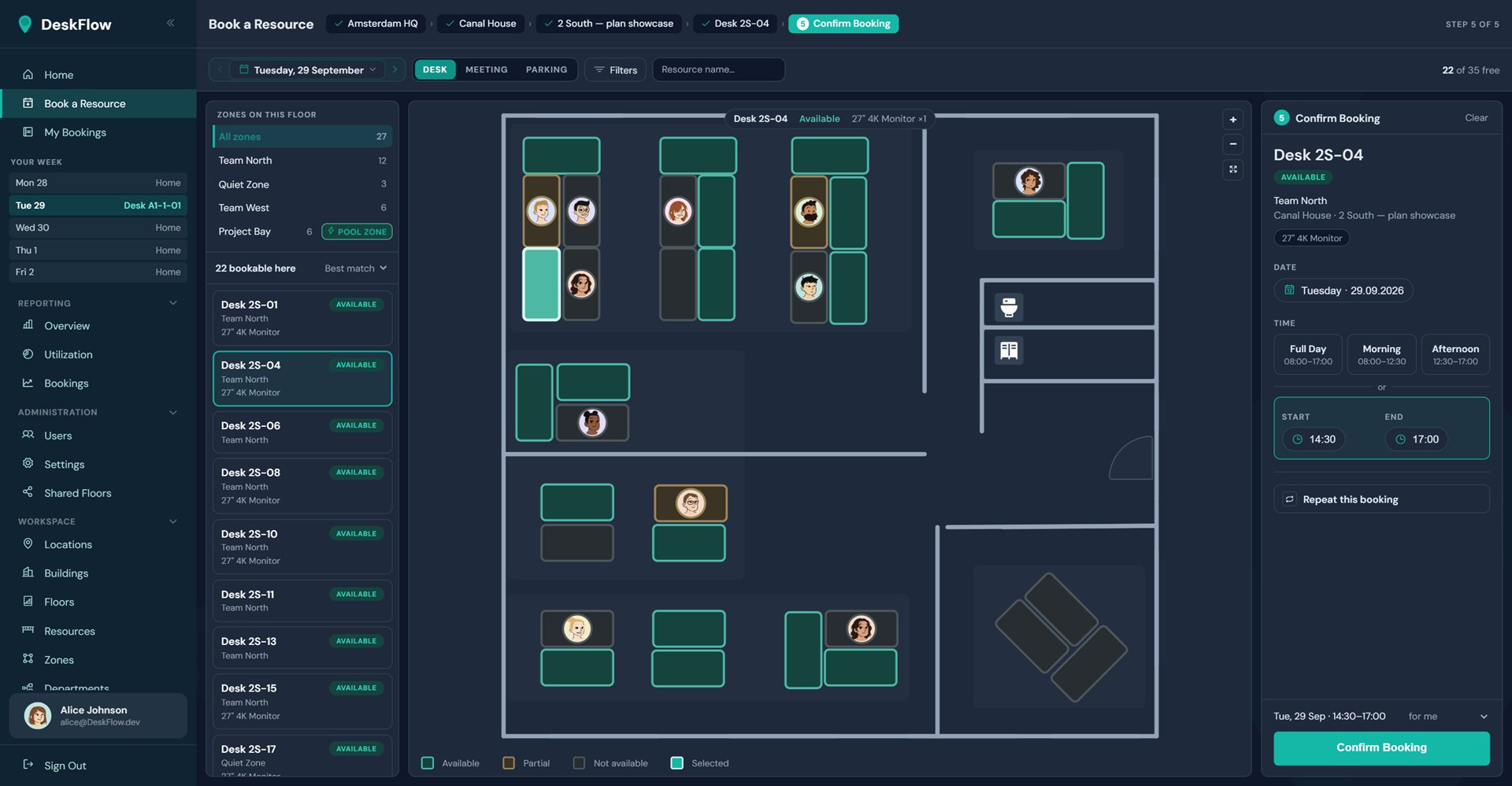The width and height of the screenshot is (1512, 786).
Task: Open the Best match sort dropdown
Action: pyautogui.click(x=355, y=269)
